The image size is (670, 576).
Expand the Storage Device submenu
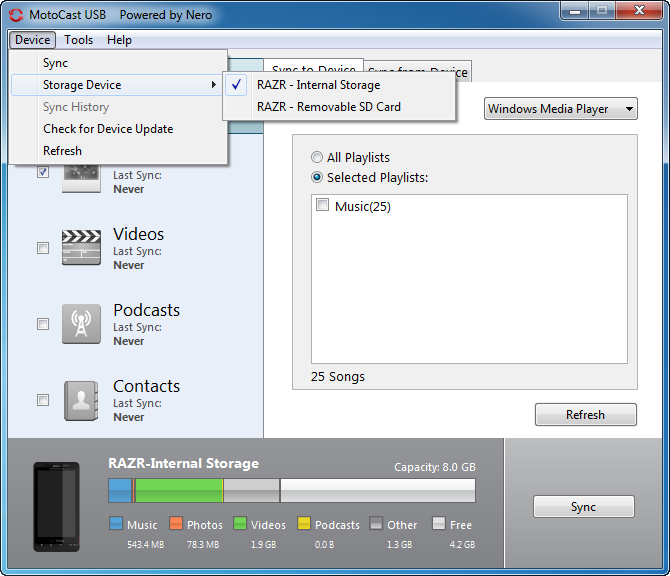118,85
